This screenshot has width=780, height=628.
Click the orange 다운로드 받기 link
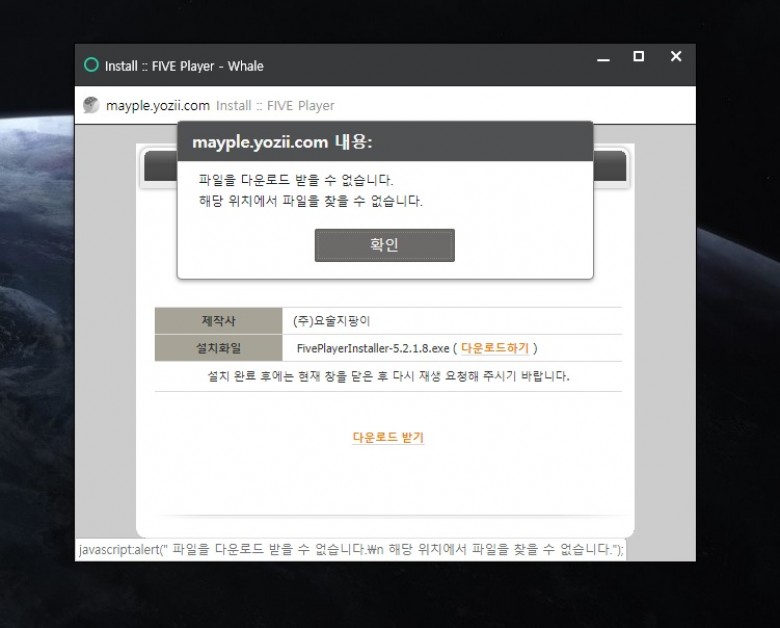[x=388, y=438]
